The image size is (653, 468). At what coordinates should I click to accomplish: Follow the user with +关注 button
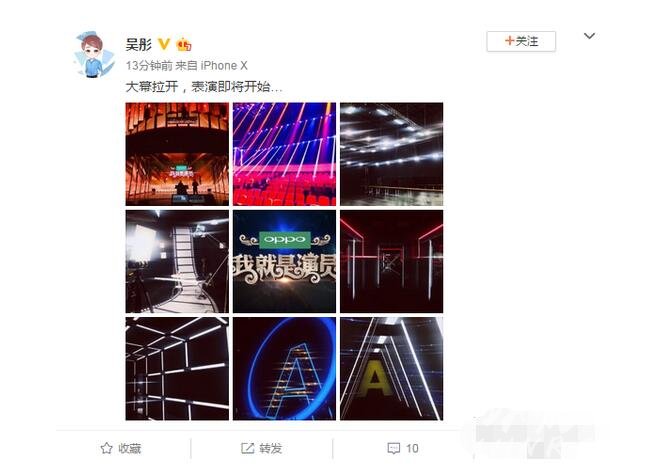[x=521, y=41]
